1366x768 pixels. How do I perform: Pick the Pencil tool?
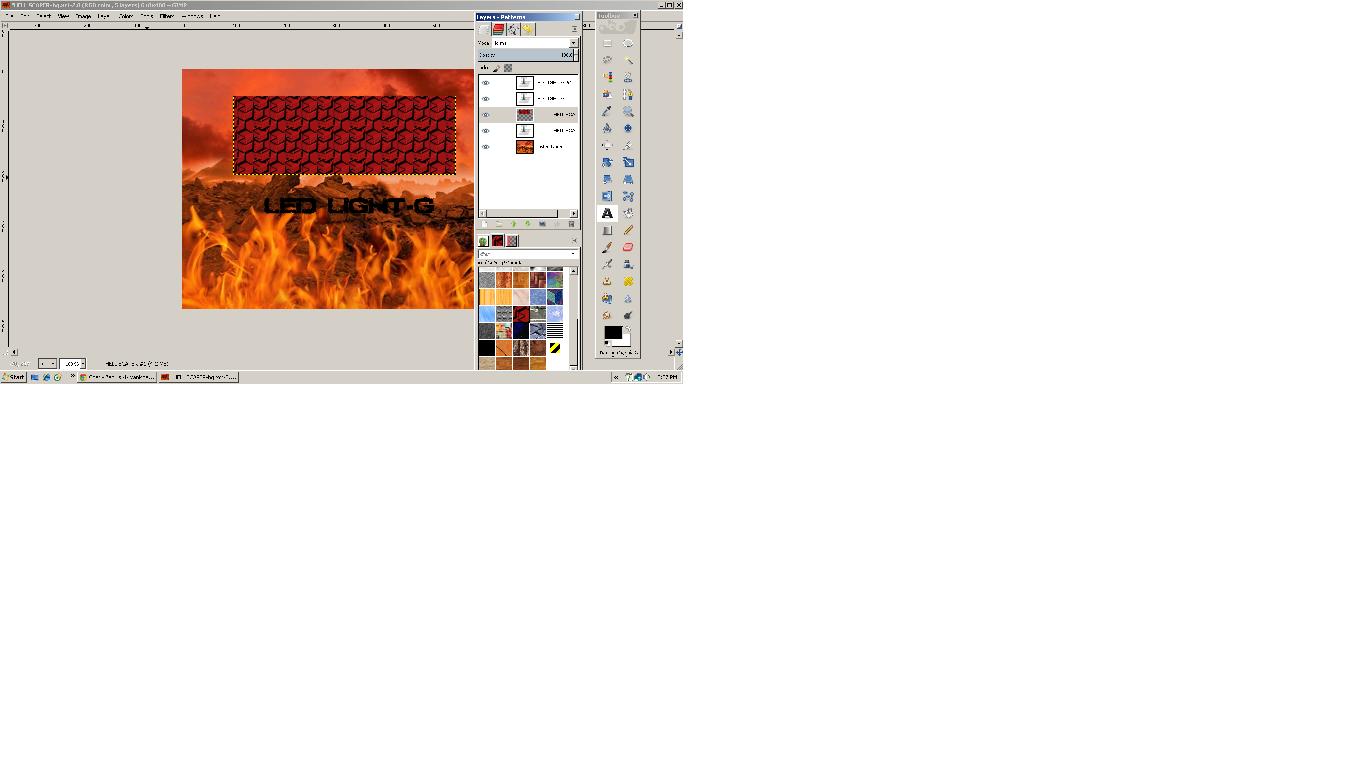pyautogui.click(x=628, y=230)
